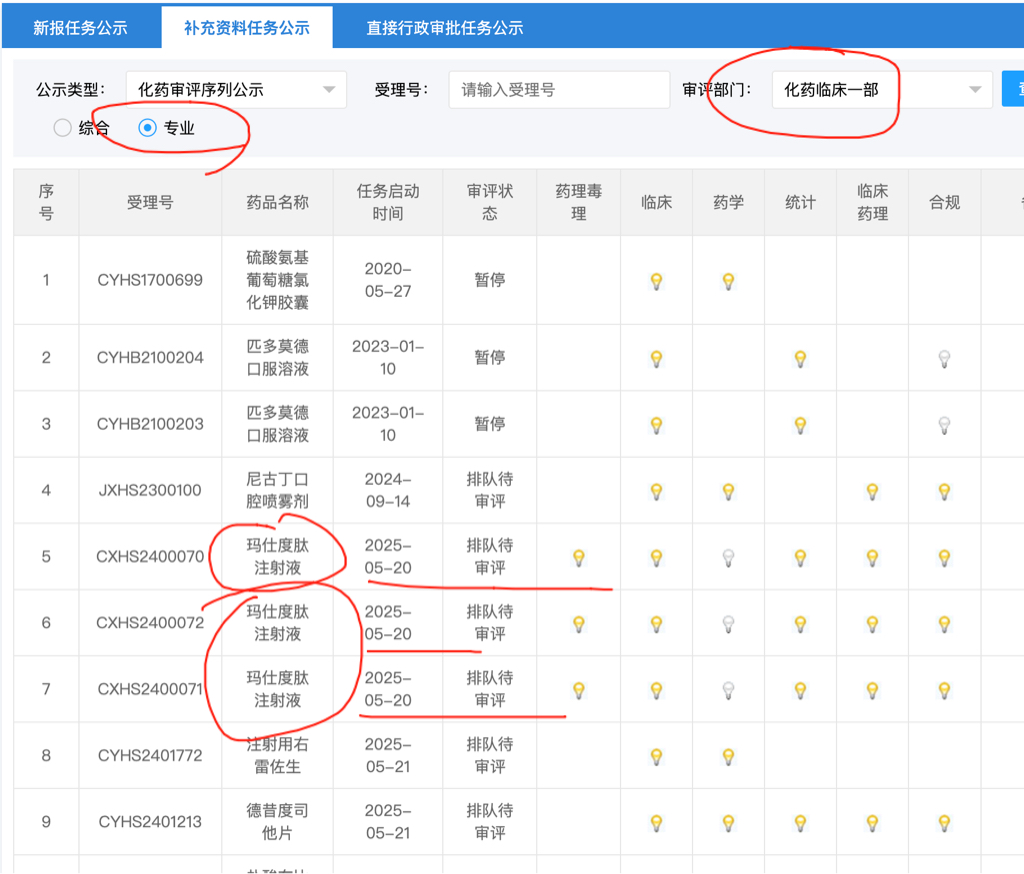
Task: Click 暂停 status for CYHS1700699
Action: [x=490, y=280]
